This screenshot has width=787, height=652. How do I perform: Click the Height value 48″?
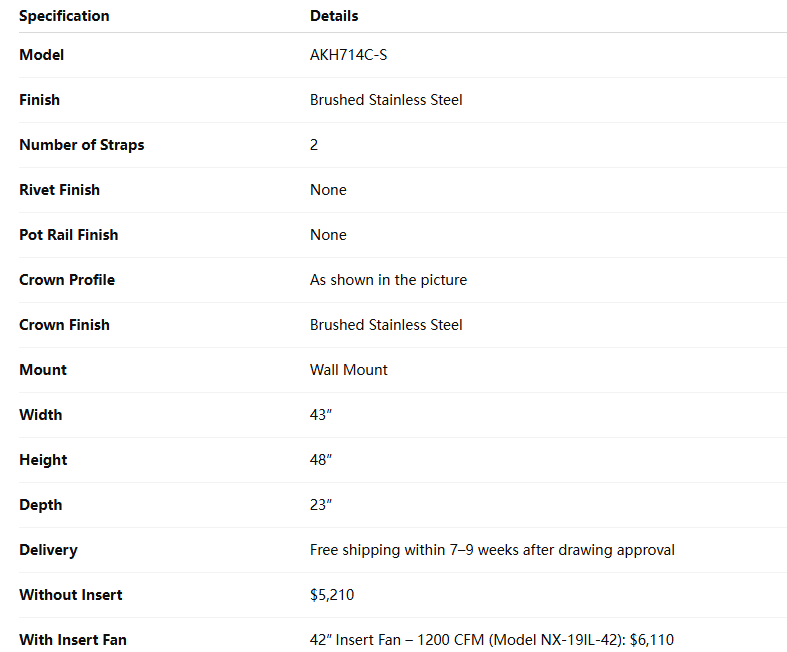(x=321, y=460)
